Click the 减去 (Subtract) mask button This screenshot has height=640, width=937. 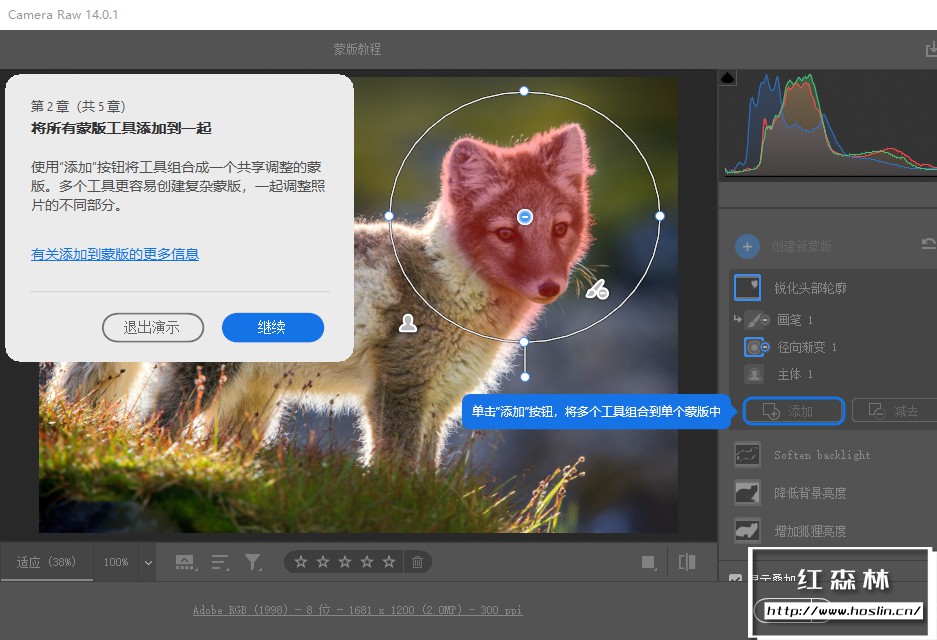[891, 411]
